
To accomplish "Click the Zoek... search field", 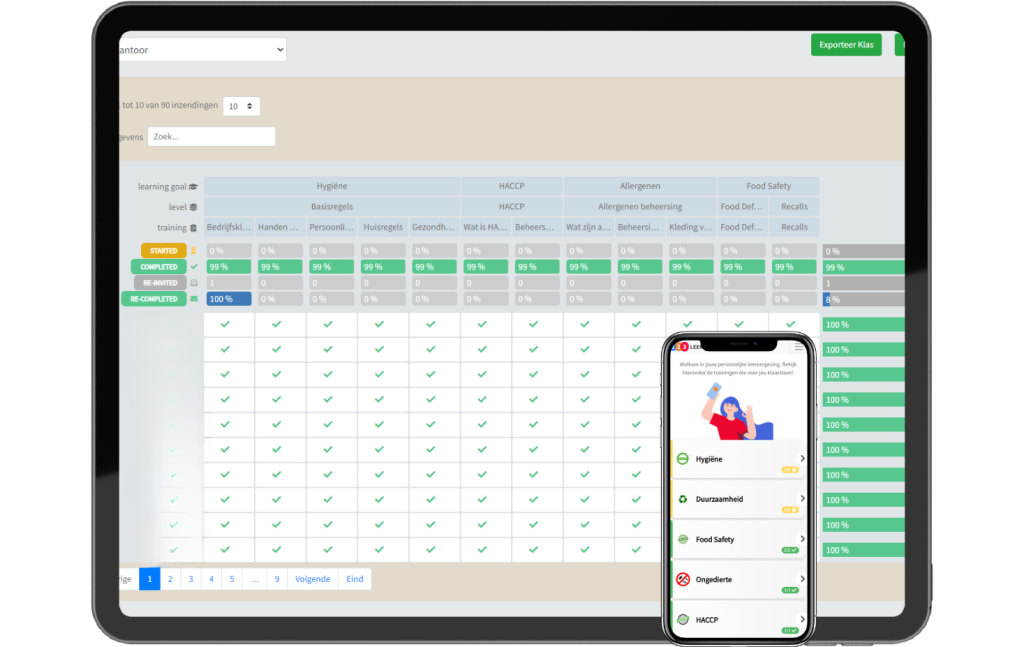I will click(212, 136).
